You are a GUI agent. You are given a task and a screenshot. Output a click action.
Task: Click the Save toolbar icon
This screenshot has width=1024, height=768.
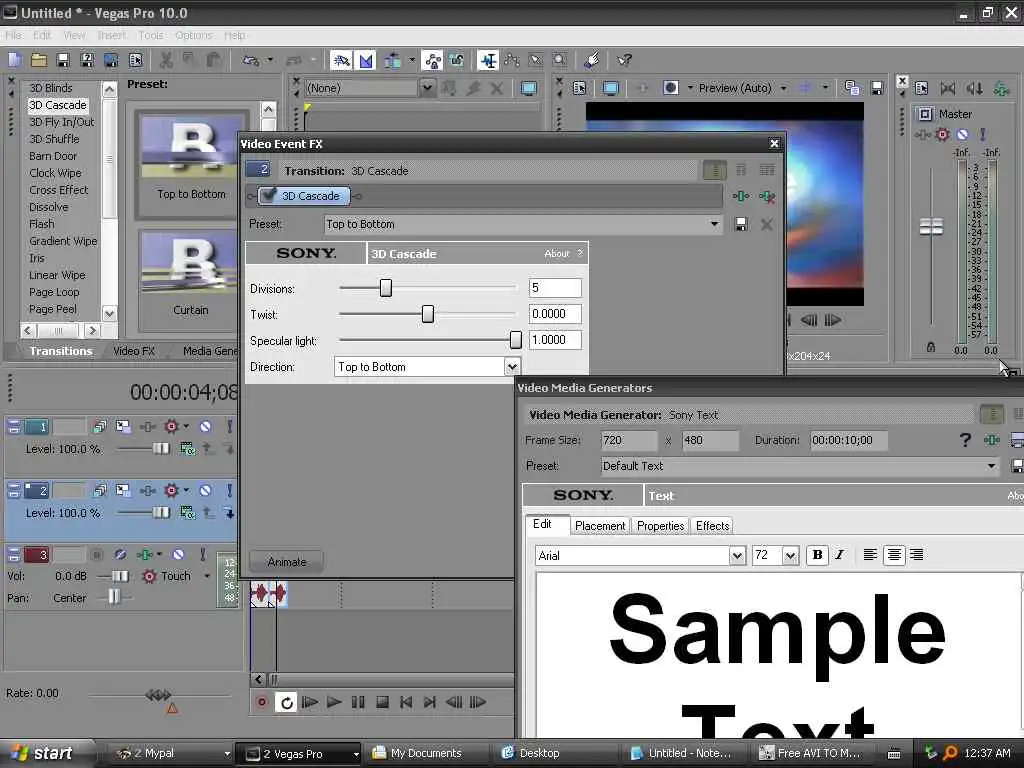(63, 61)
